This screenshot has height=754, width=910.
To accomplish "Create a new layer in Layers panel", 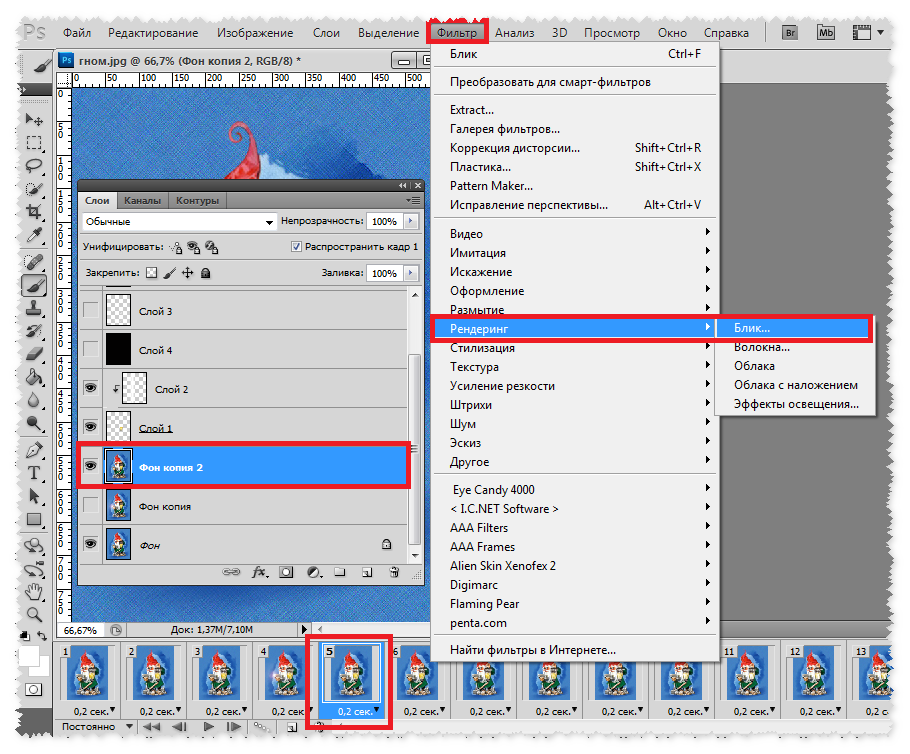I will tap(367, 572).
